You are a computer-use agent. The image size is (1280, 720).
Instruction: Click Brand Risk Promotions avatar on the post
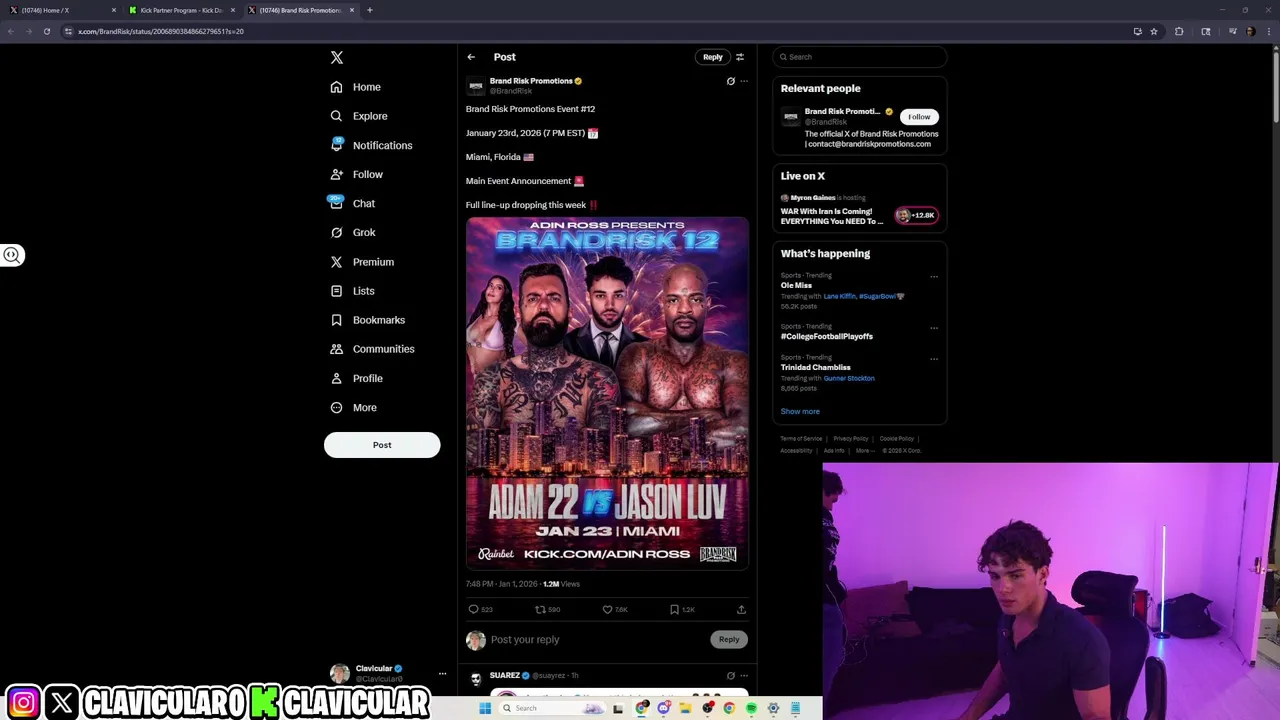(476, 86)
